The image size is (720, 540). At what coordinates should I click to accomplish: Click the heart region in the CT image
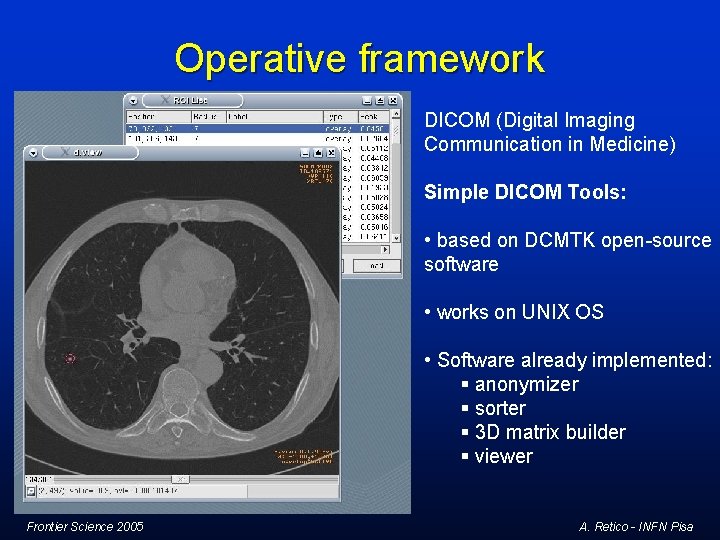tap(188, 280)
